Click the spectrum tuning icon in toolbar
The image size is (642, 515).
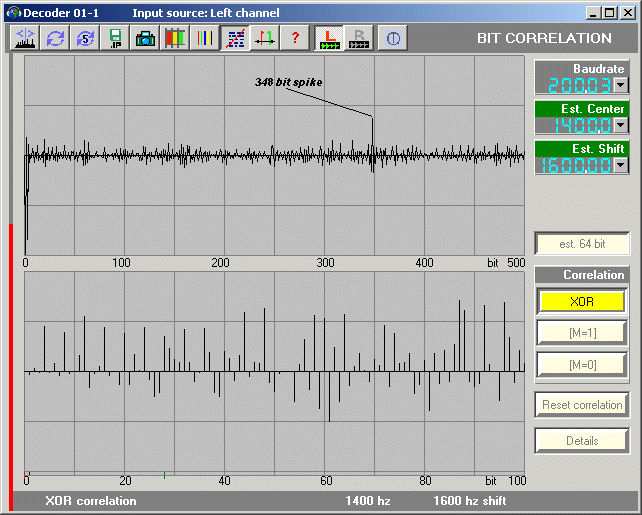[25, 38]
